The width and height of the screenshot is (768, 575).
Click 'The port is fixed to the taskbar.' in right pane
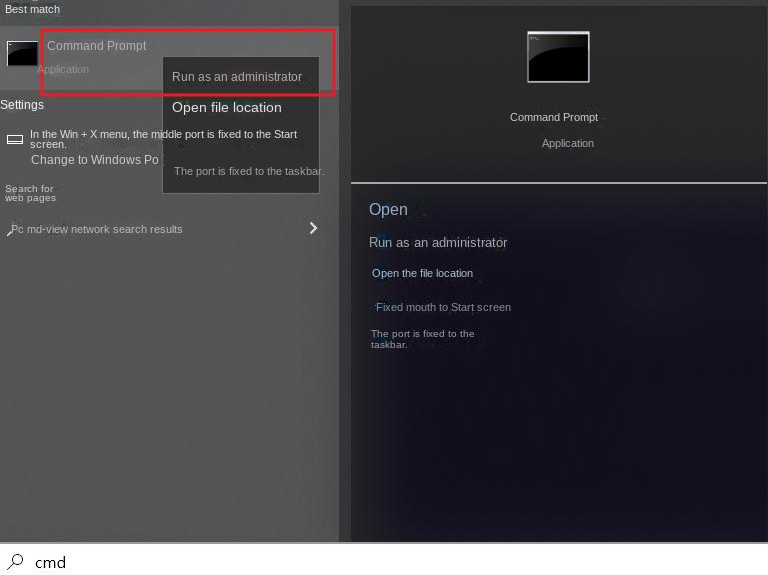[x=423, y=339]
